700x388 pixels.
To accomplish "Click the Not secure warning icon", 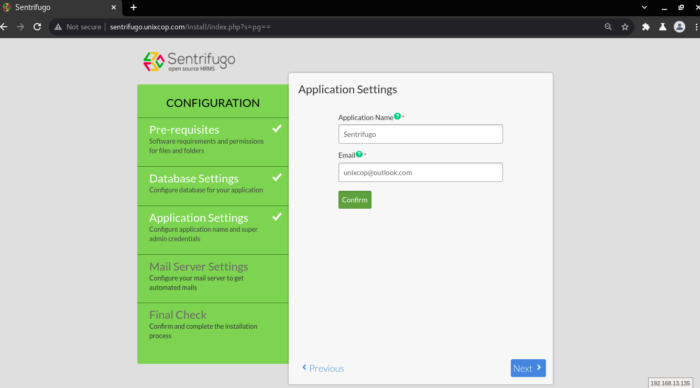I will pyautogui.click(x=58, y=27).
